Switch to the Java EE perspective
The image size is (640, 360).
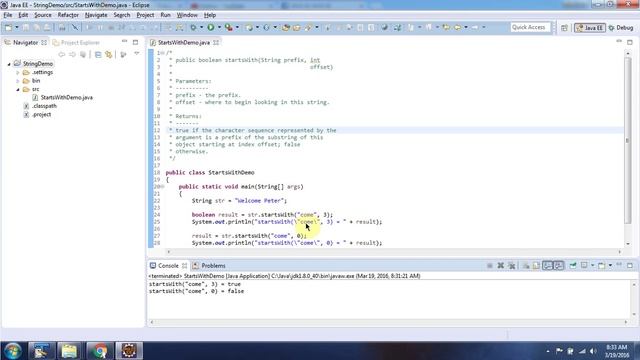590,28
